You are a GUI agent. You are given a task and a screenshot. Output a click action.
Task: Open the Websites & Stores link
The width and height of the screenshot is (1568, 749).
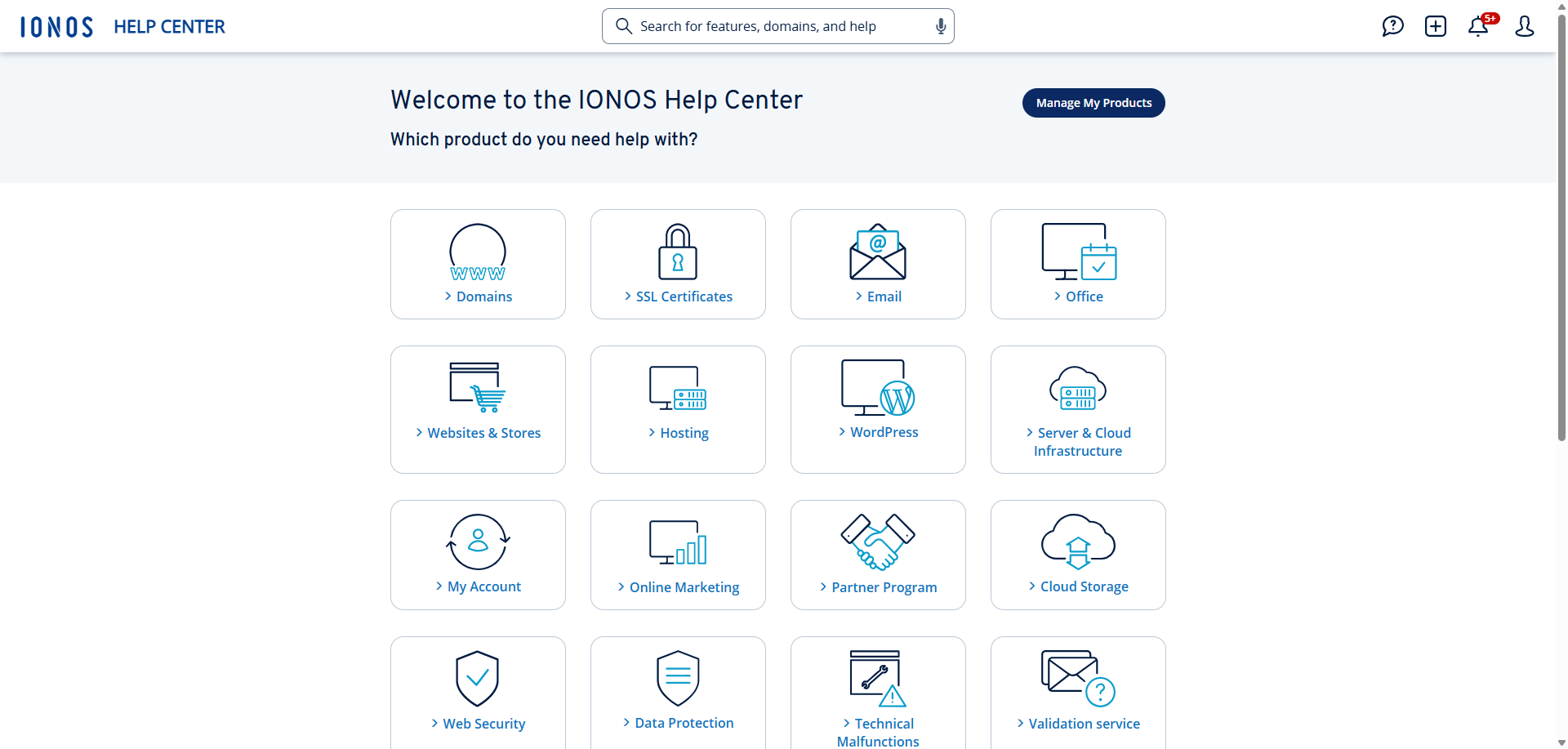click(x=478, y=433)
